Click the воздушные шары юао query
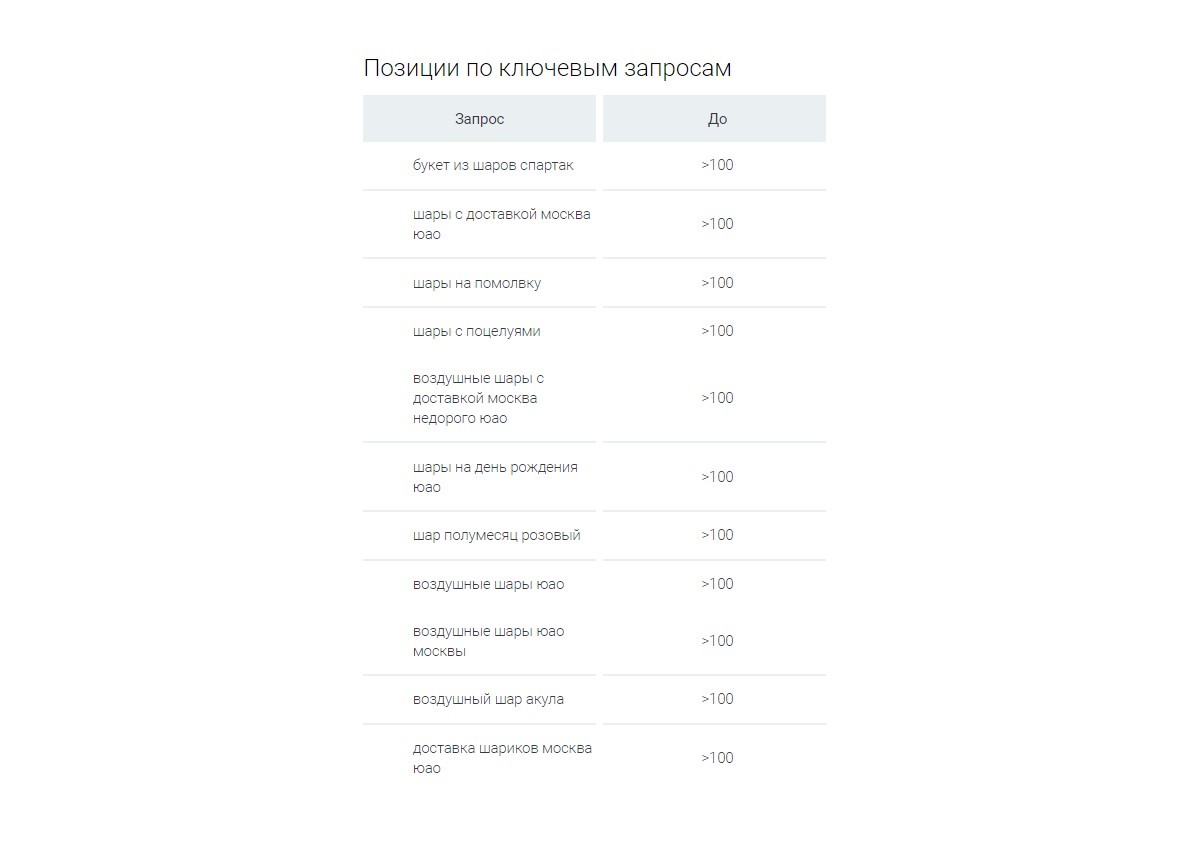The image size is (1200, 850). (x=488, y=584)
